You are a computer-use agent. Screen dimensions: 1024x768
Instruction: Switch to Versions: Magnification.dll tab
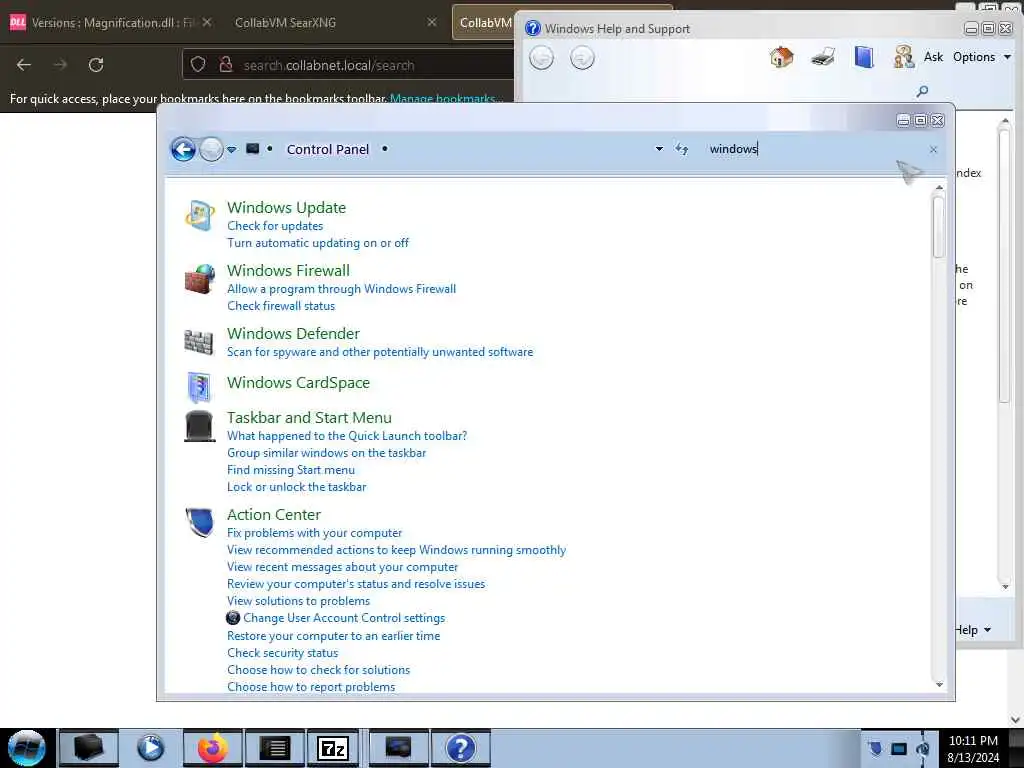(x=112, y=23)
